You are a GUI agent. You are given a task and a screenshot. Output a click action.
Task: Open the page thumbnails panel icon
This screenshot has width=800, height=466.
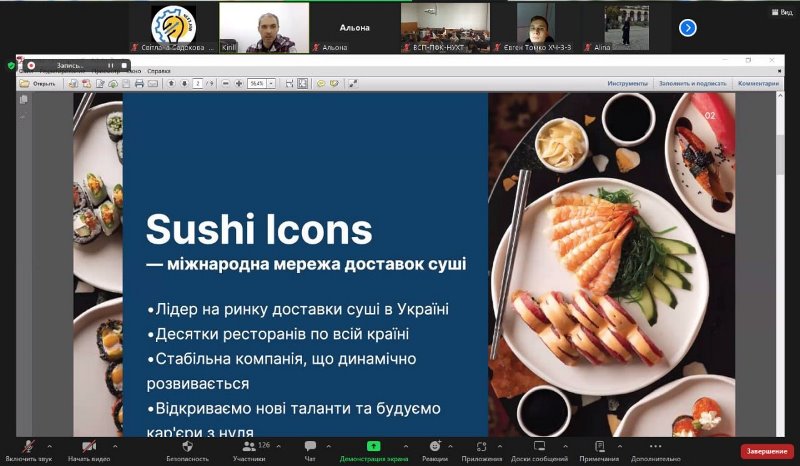pyautogui.click(x=23, y=100)
